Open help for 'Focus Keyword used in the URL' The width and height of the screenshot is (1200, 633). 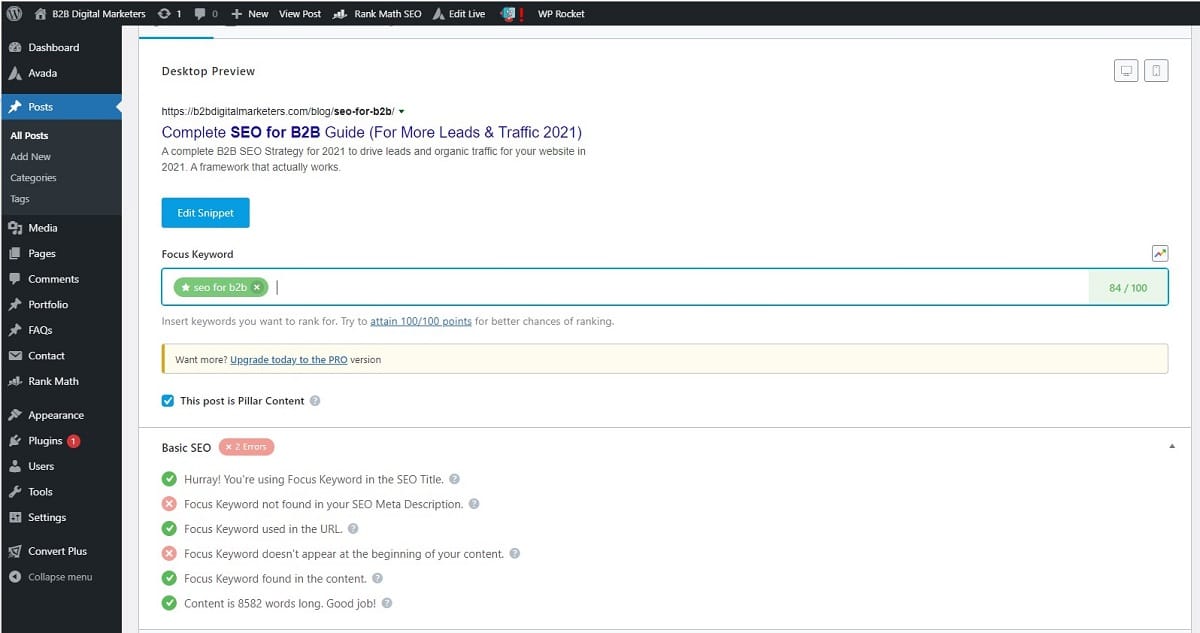click(x=353, y=529)
